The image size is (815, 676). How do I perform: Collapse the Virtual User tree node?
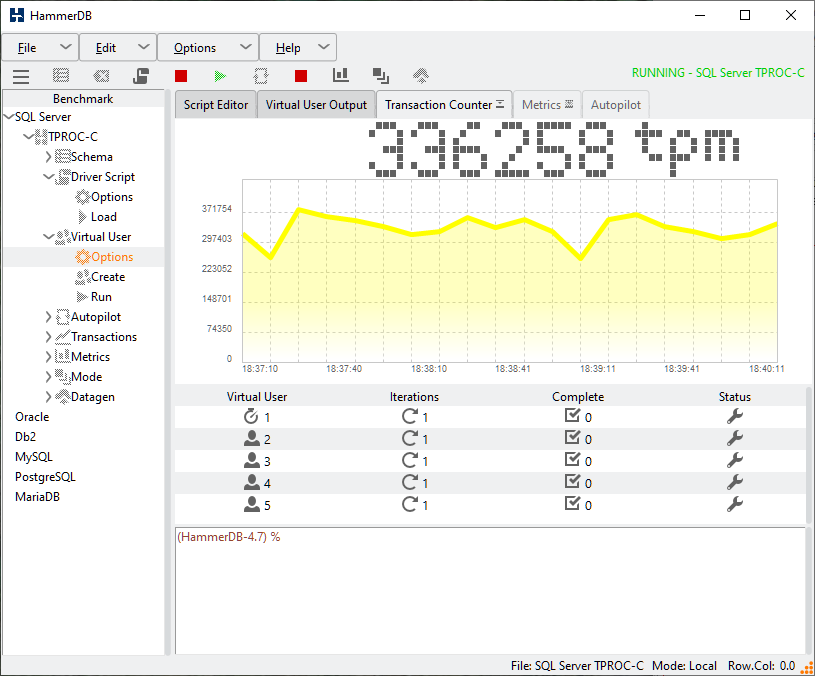point(48,237)
